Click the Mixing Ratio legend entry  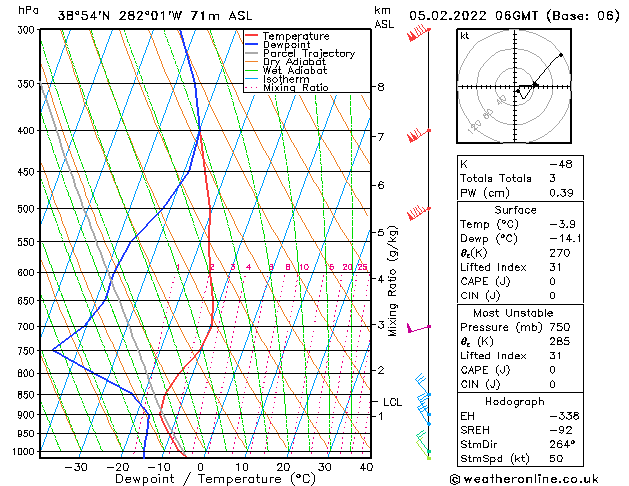pyautogui.click(x=286, y=88)
